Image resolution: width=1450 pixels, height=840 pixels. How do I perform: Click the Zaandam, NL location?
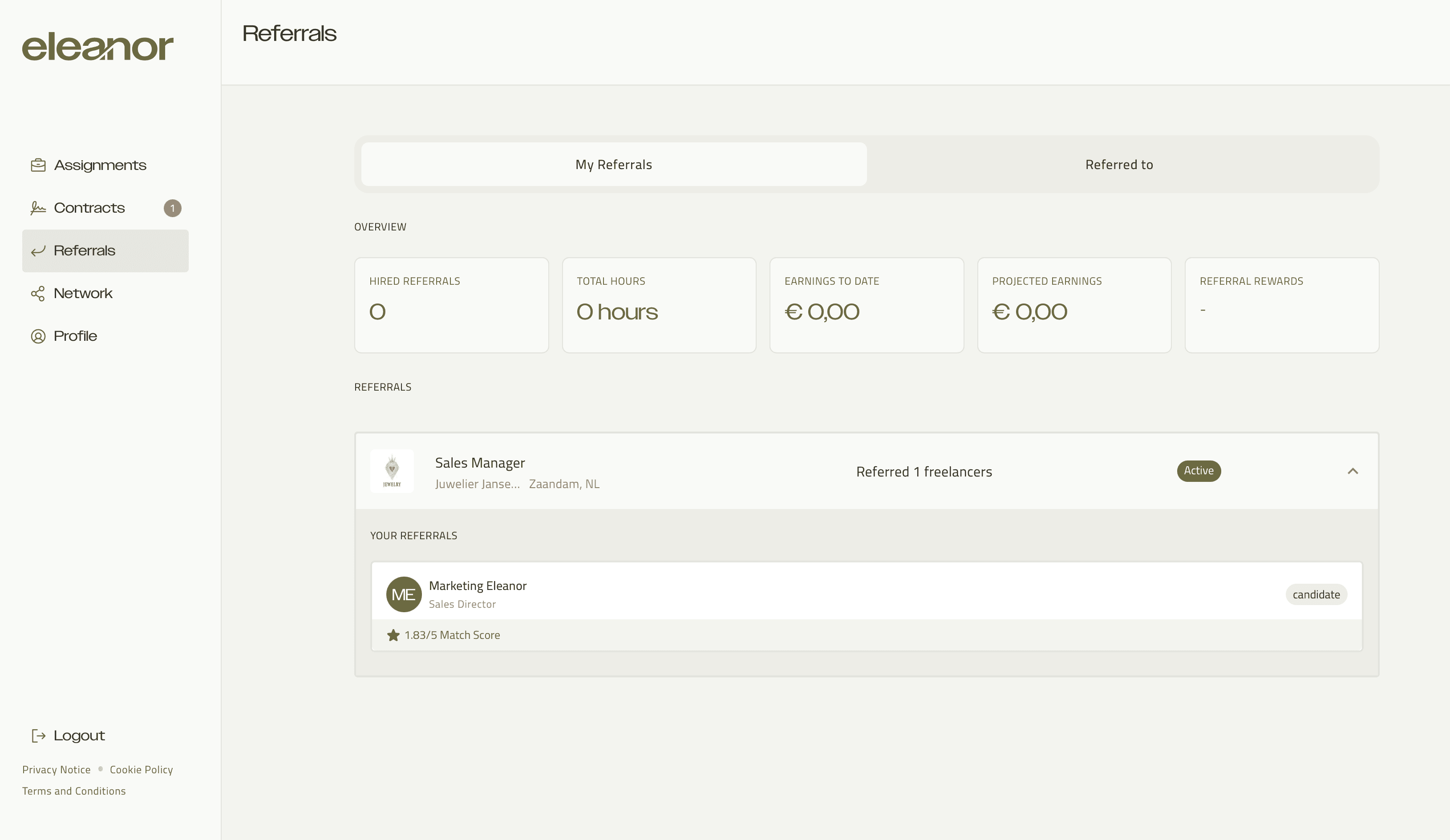pyautogui.click(x=564, y=484)
